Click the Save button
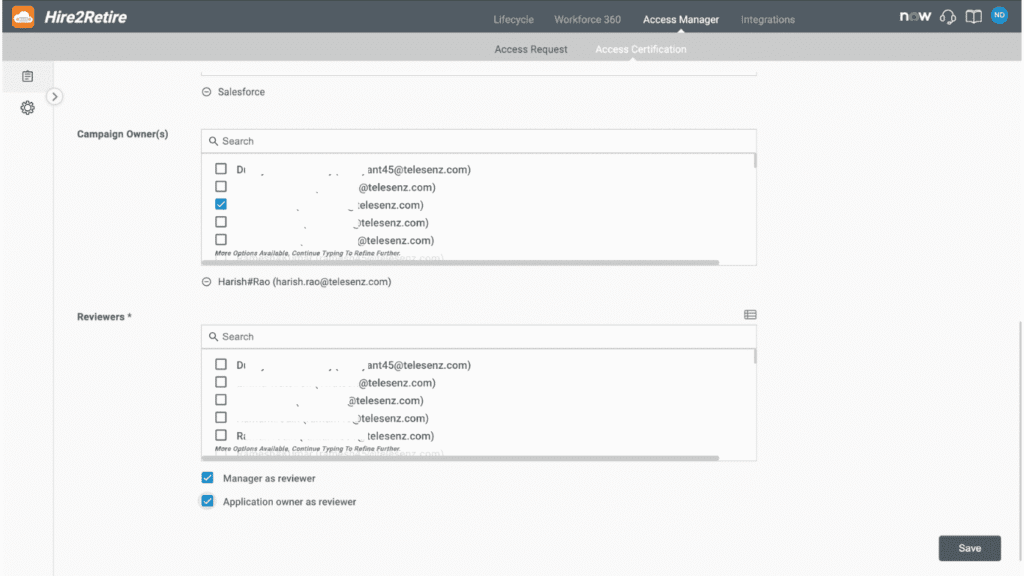This screenshot has width=1024, height=576. [969, 548]
